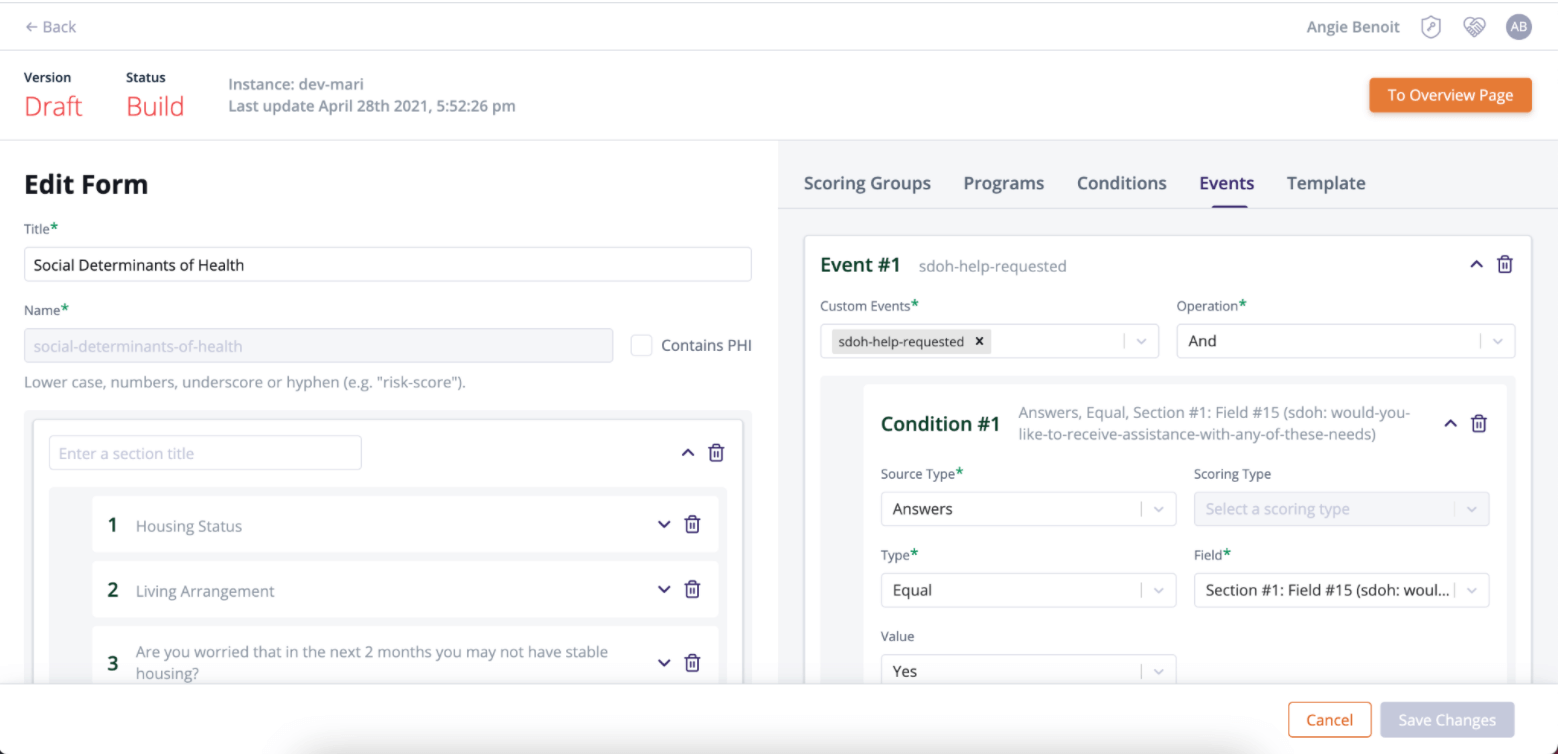The width and height of the screenshot is (1560, 756).
Task: Expand the Housing Status field
Action: click(x=663, y=524)
